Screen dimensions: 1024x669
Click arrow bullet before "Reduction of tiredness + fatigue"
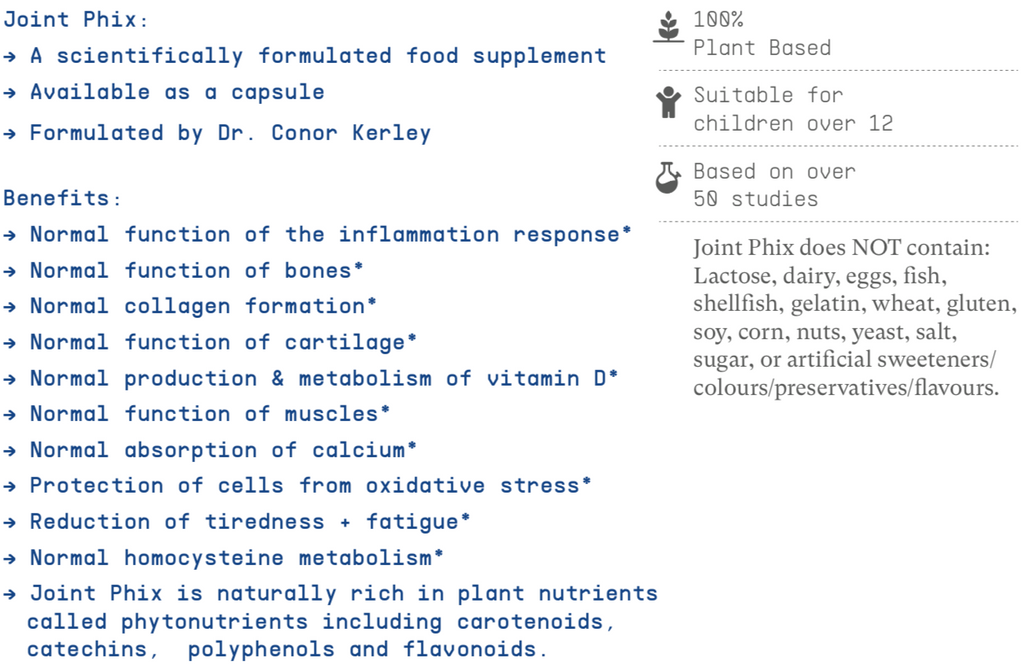coord(9,522)
